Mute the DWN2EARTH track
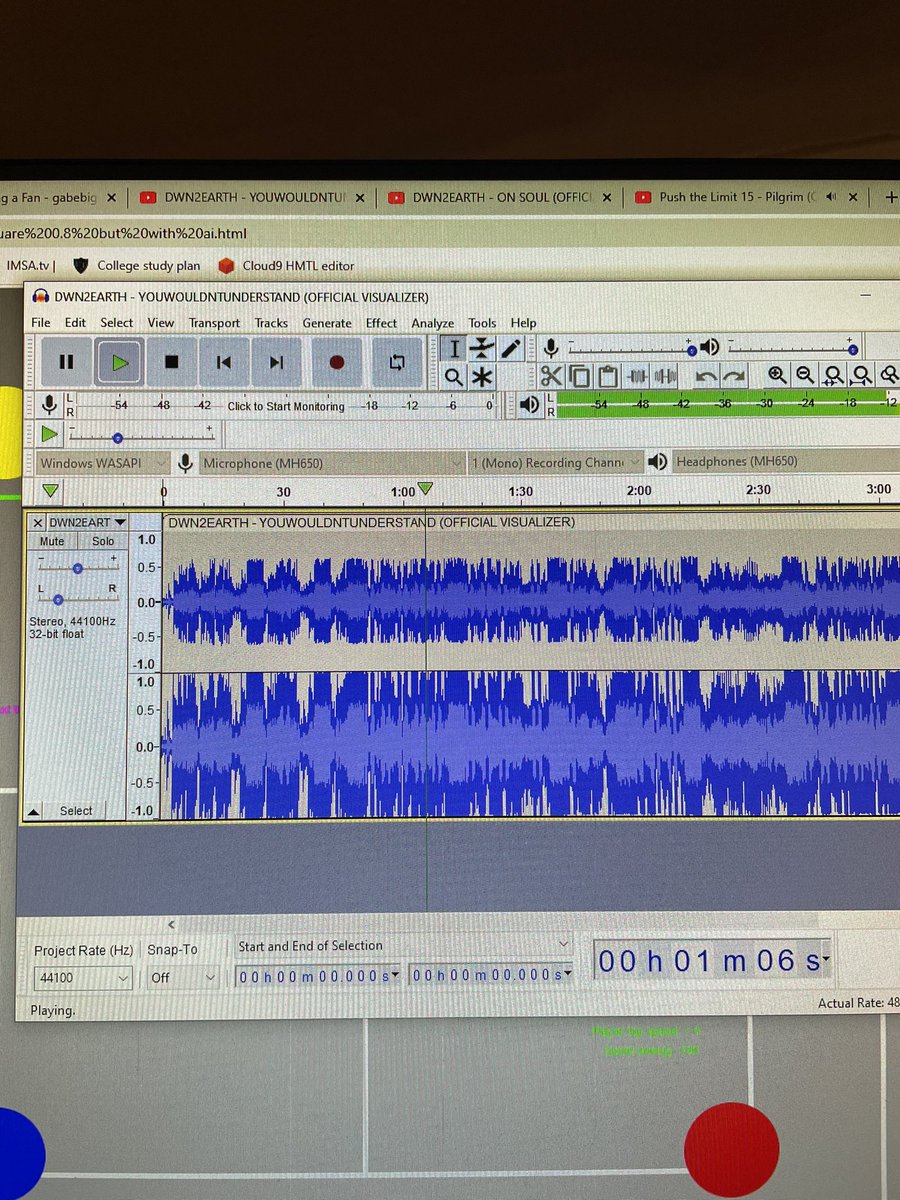 coord(53,541)
